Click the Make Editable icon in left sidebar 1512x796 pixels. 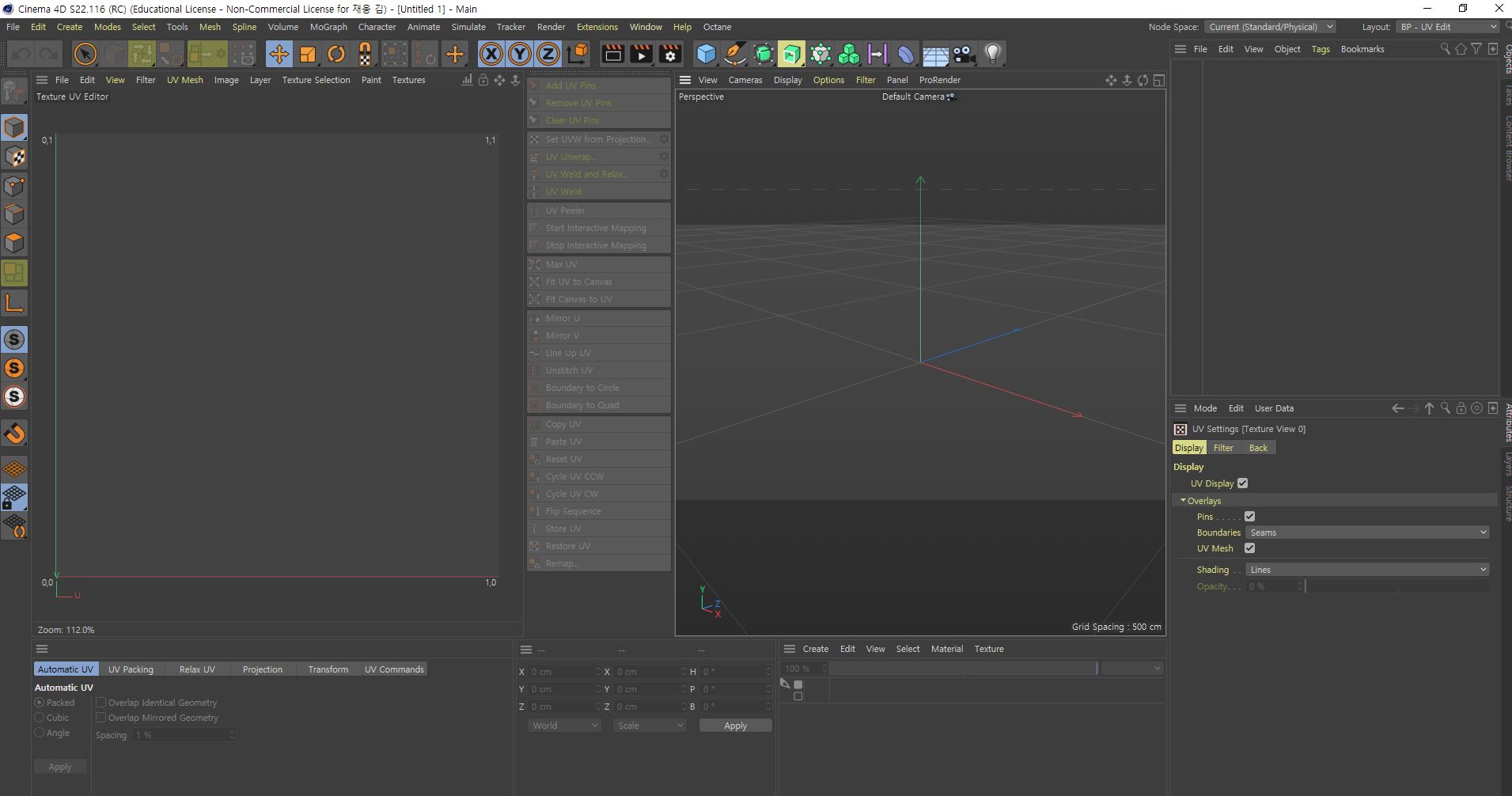click(14, 92)
